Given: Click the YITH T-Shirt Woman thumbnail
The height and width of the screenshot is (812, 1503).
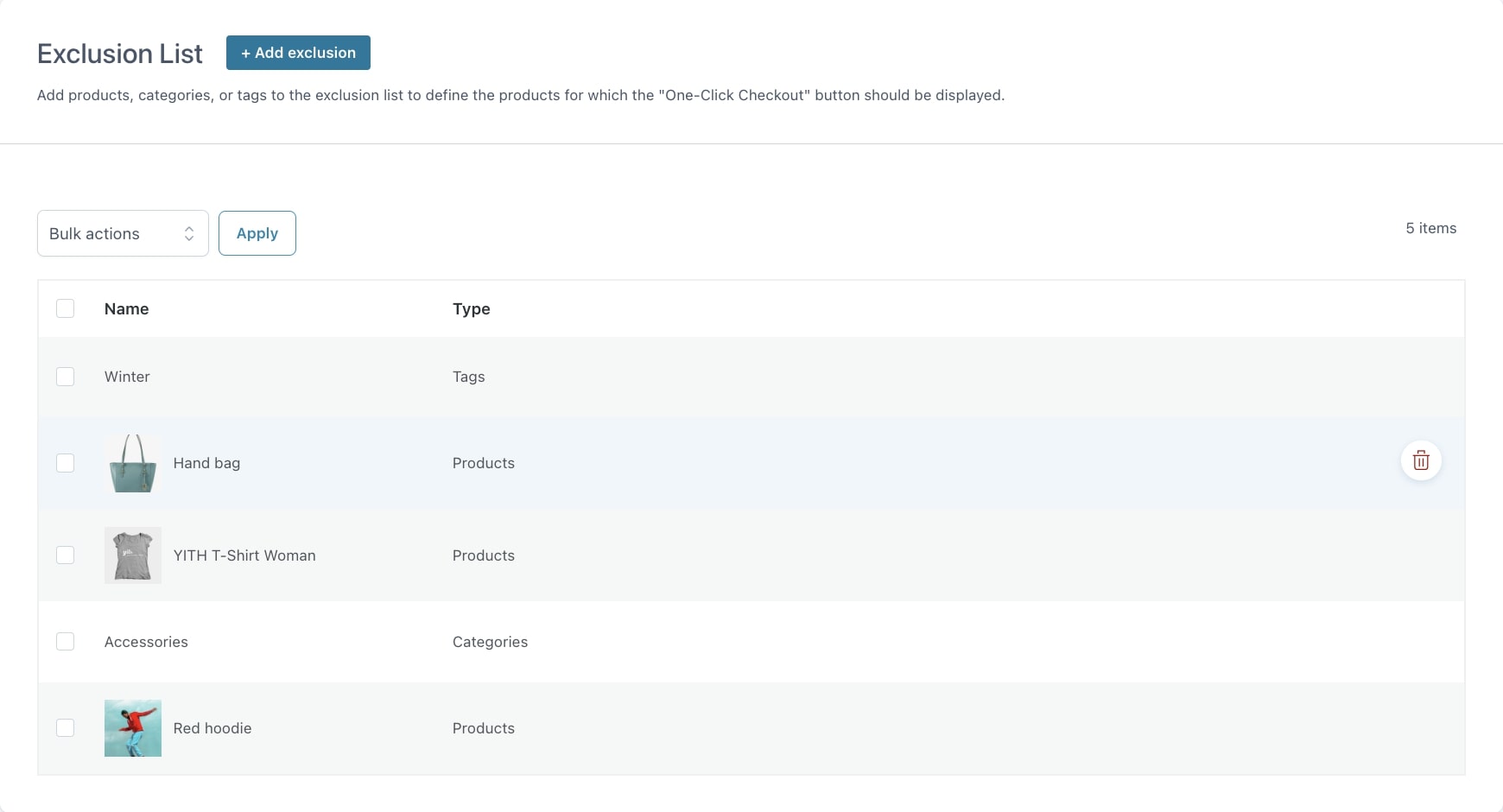Looking at the screenshot, I should [x=133, y=555].
